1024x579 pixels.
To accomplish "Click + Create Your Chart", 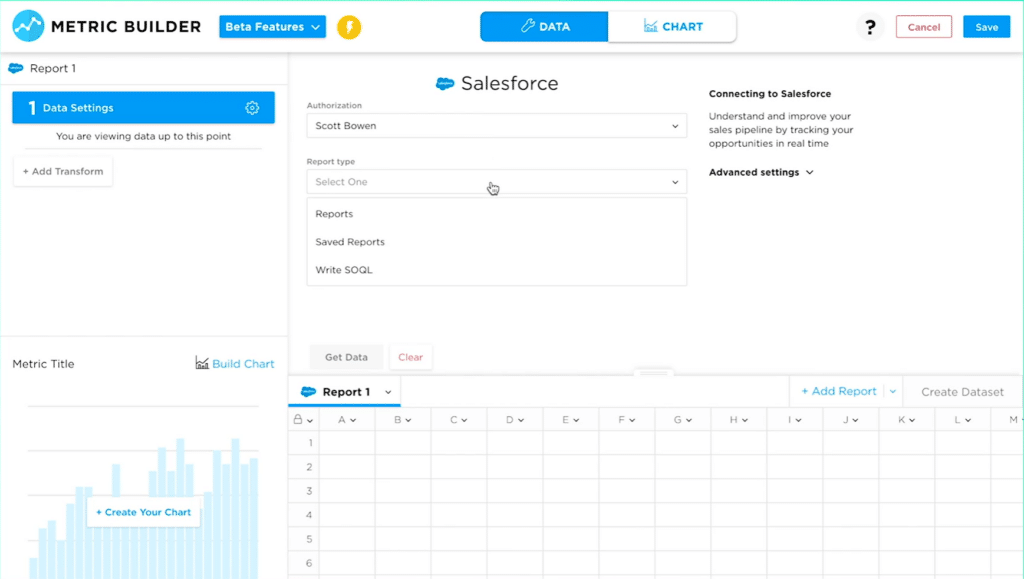I will [144, 512].
